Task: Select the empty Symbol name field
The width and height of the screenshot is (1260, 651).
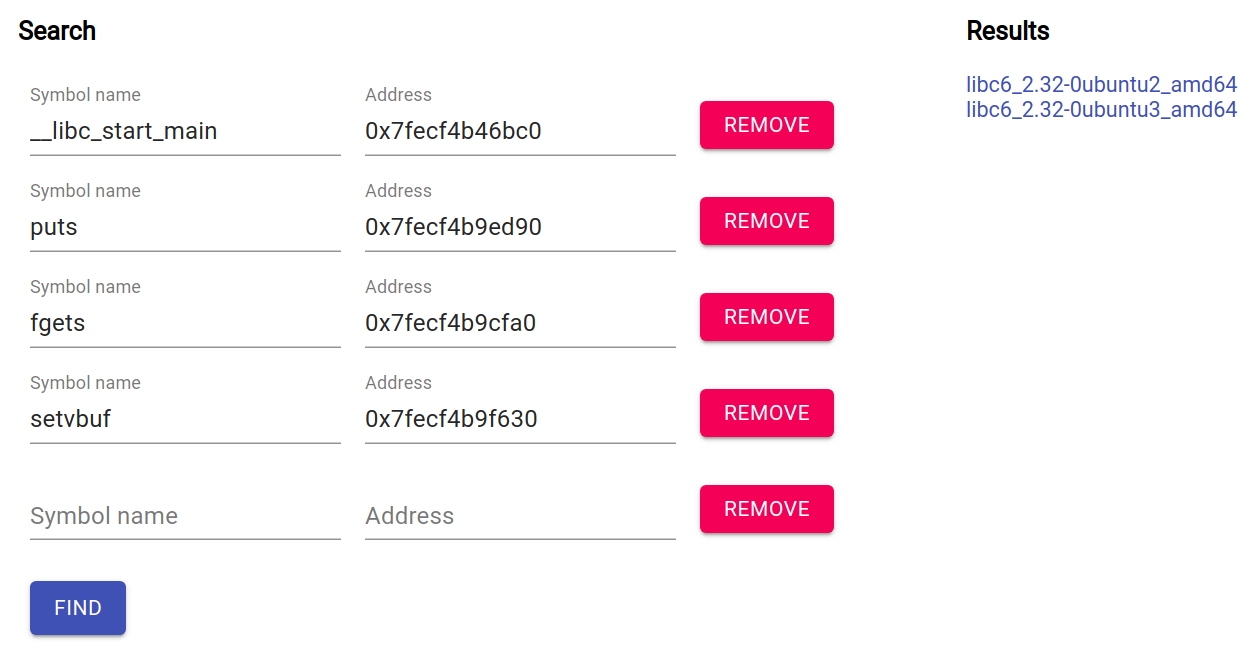Action: (185, 515)
